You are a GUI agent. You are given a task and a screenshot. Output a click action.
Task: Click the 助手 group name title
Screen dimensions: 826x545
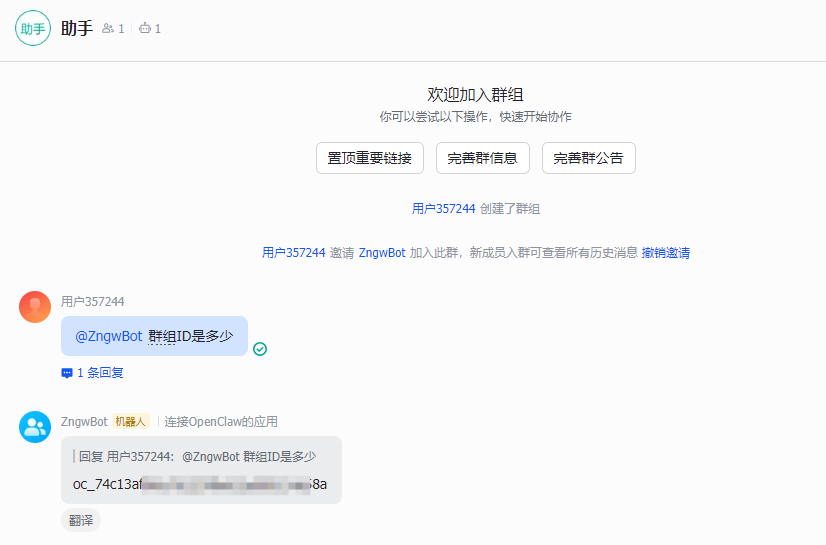click(77, 29)
